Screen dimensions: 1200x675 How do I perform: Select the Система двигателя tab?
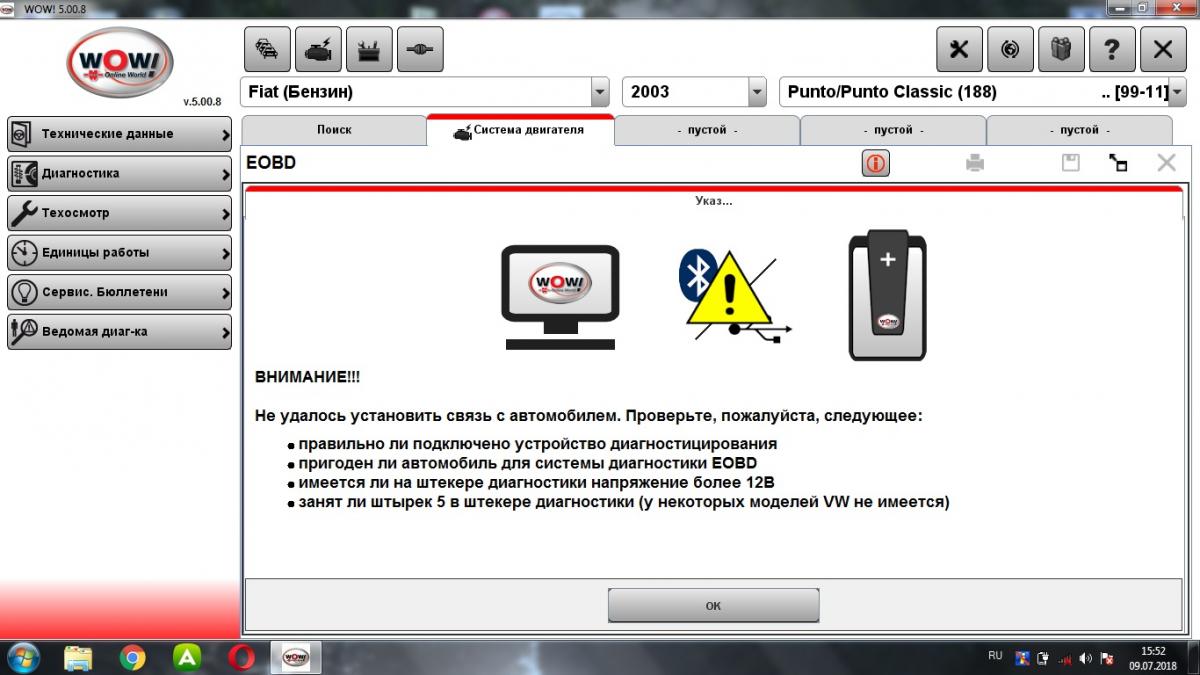(520, 130)
